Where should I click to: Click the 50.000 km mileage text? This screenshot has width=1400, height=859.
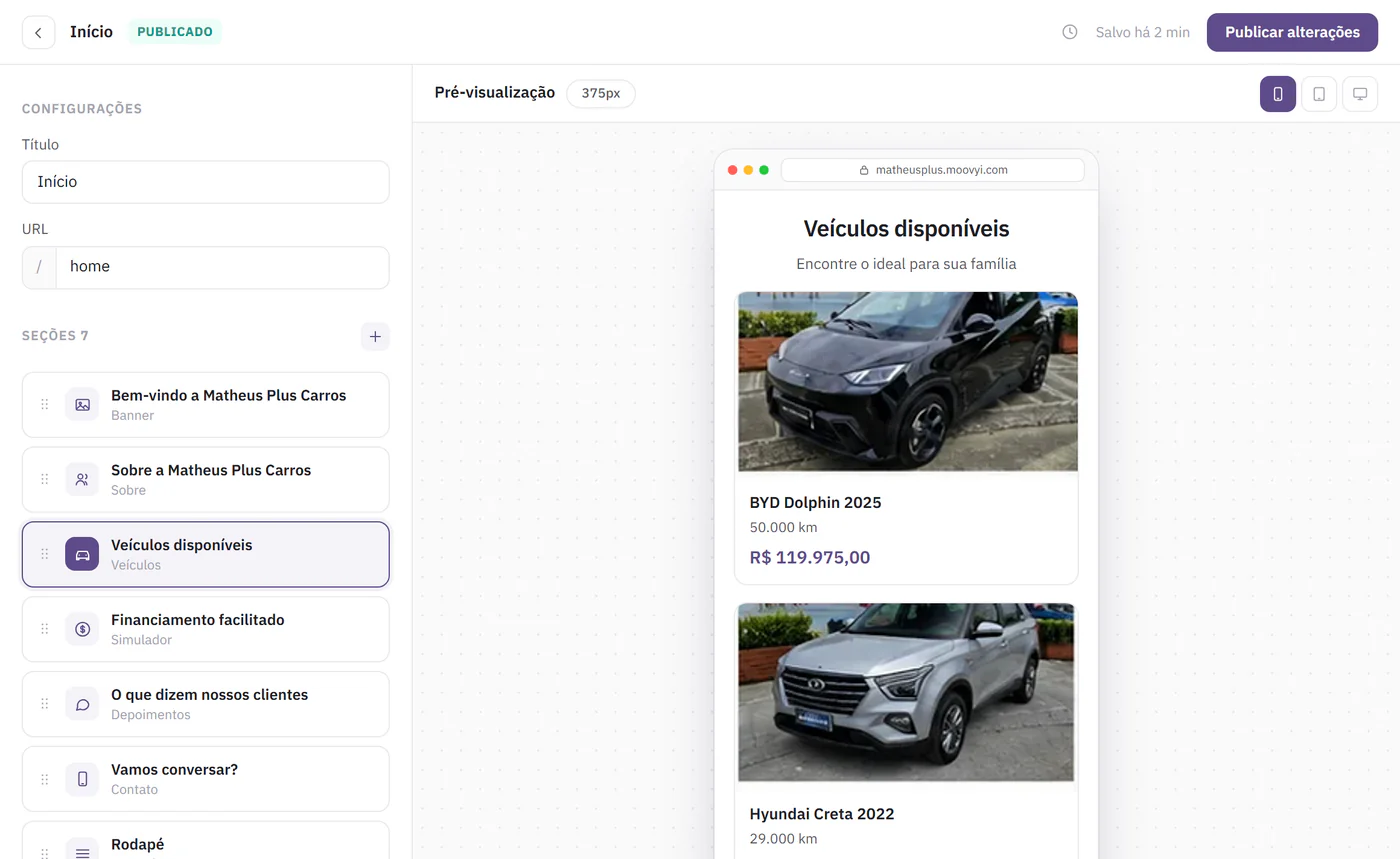point(783,527)
